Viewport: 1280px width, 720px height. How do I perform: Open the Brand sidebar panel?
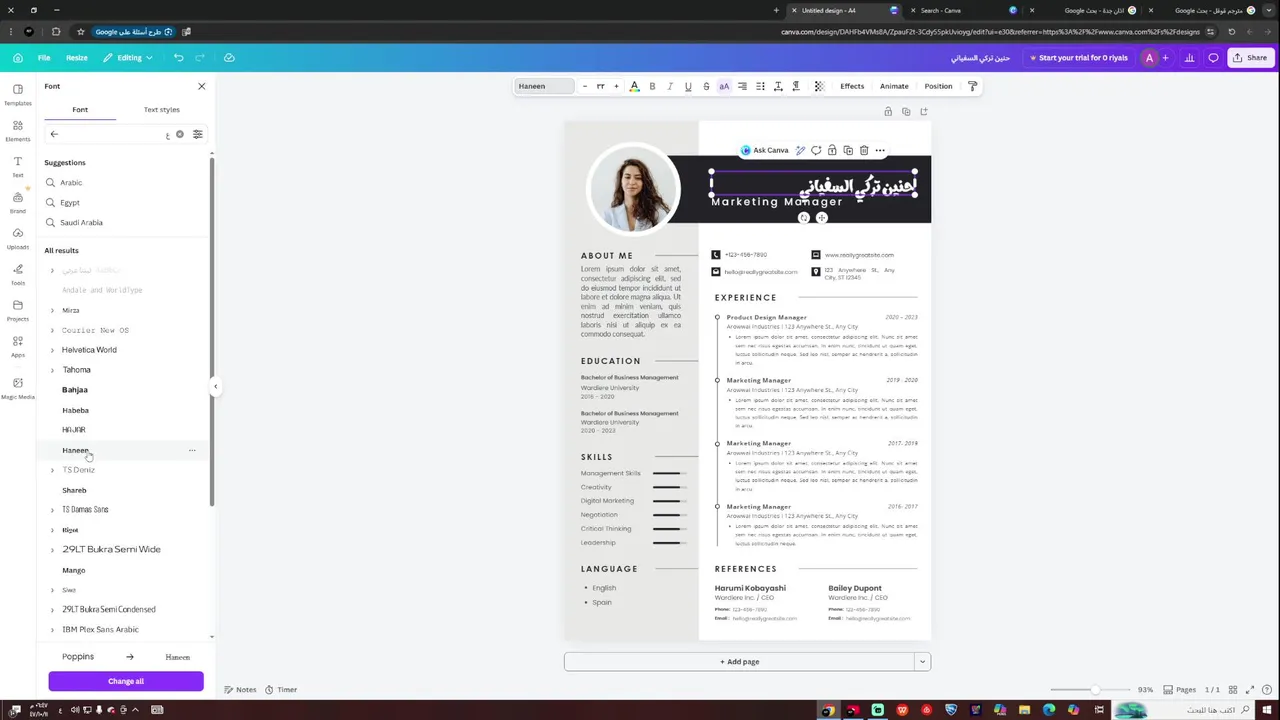[x=18, y=202]
